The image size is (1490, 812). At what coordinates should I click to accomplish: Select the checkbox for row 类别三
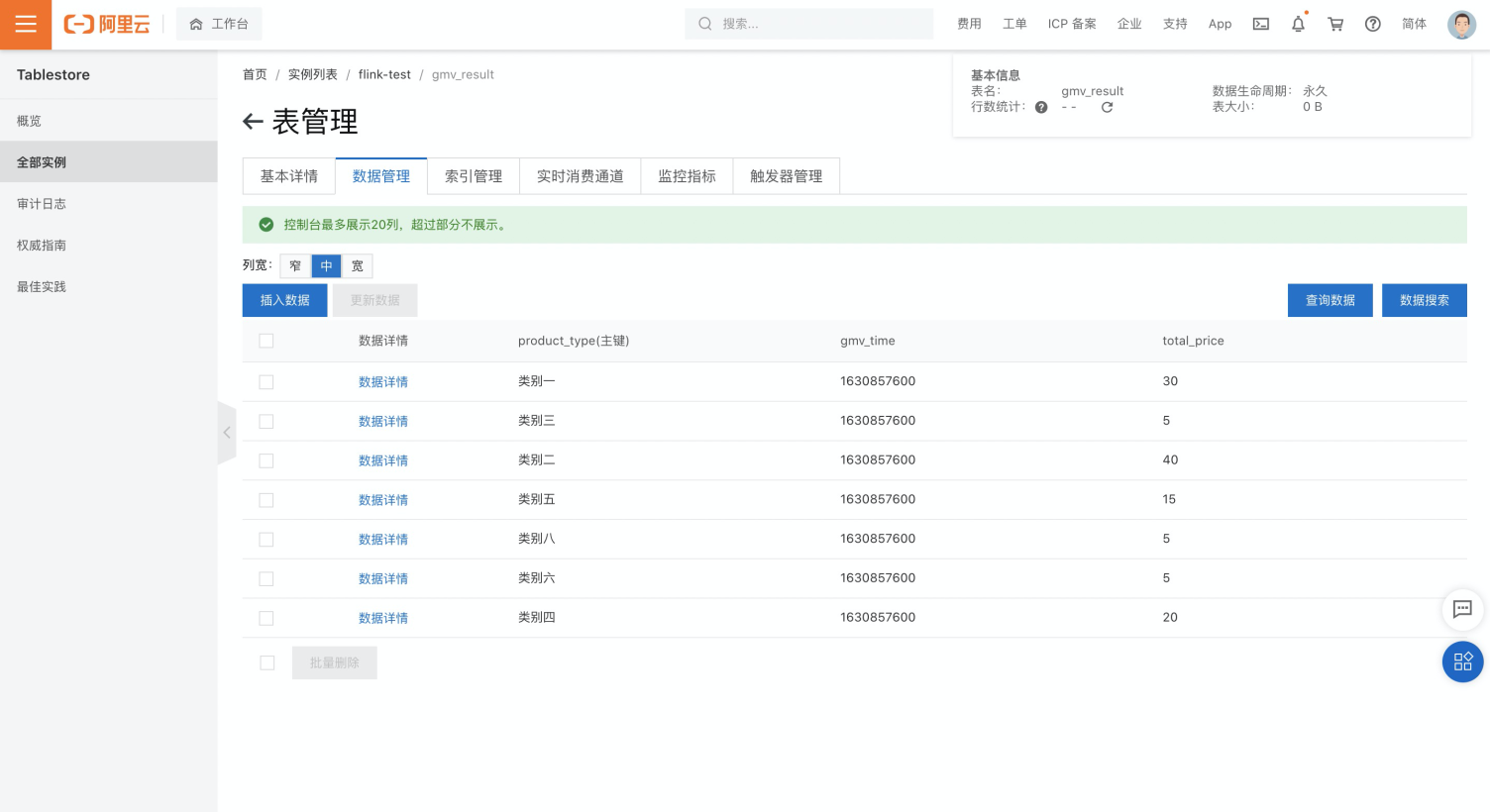click(x=266, y=422)
